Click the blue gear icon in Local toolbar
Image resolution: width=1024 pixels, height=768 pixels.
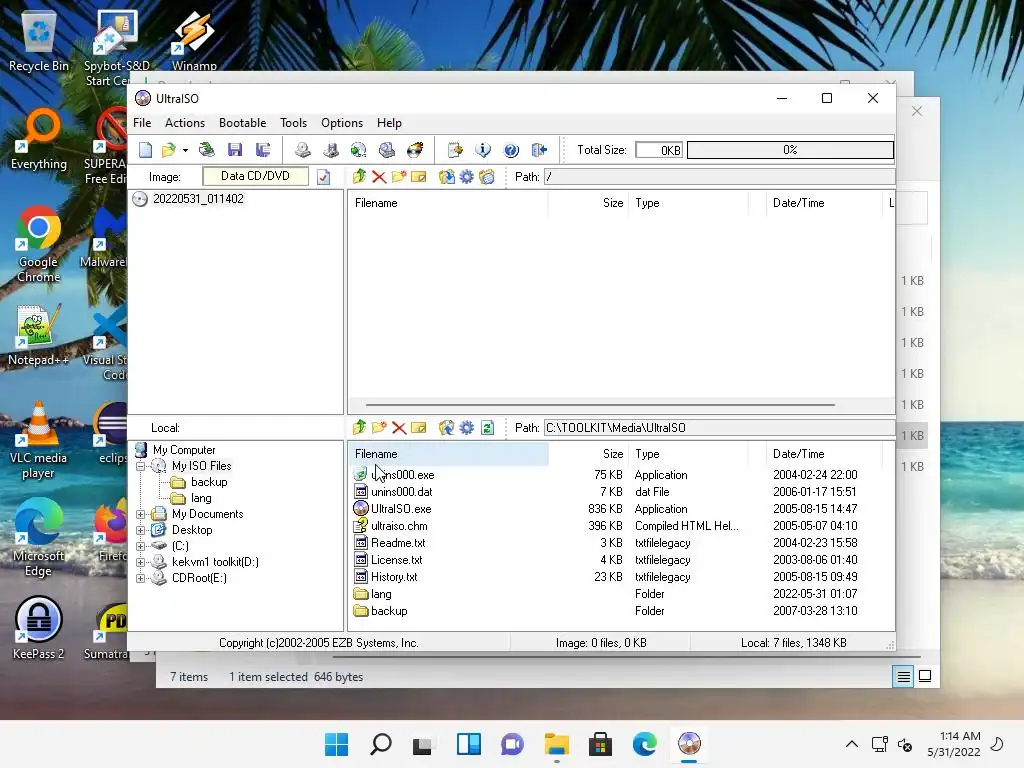coord(466,428)
